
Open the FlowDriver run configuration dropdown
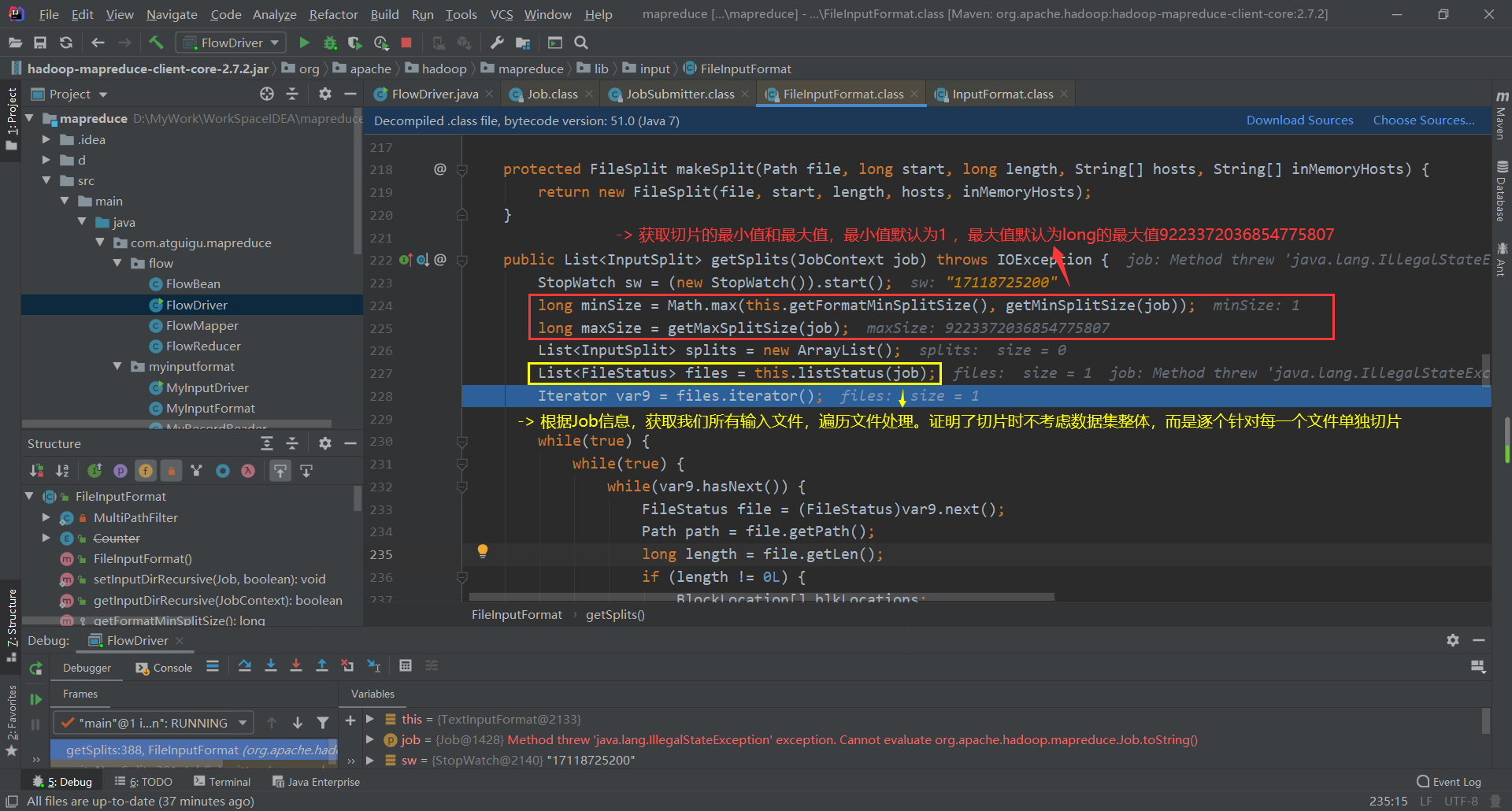point(229,43)
